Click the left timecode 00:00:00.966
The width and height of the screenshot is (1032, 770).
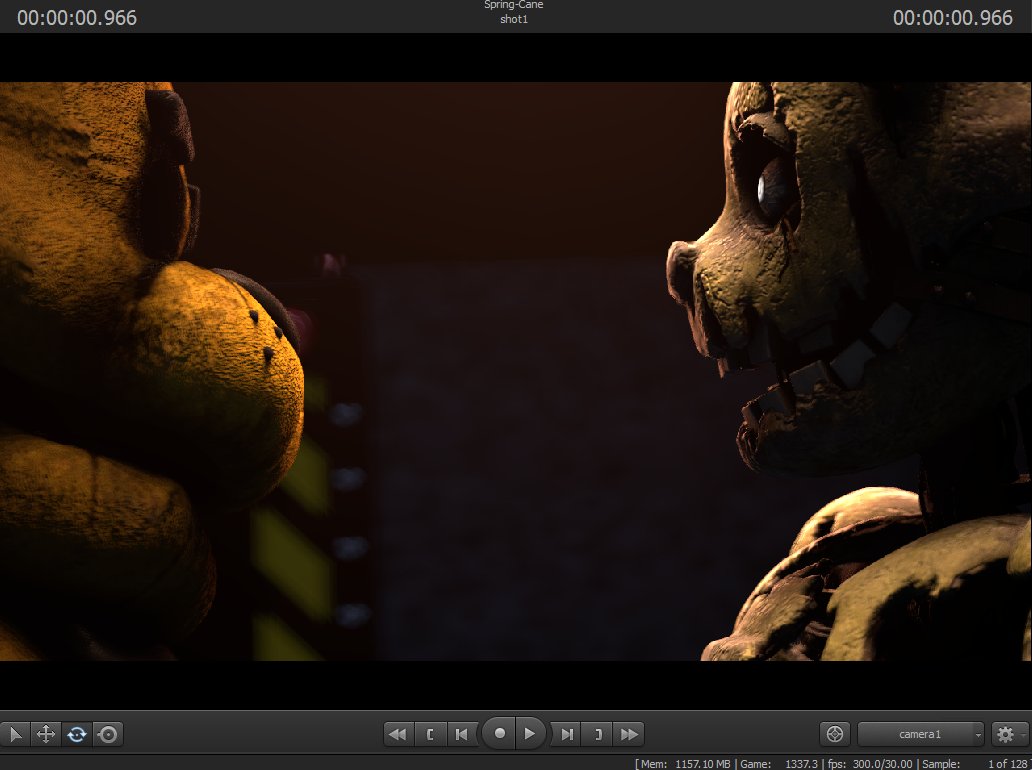pos(77,18)
